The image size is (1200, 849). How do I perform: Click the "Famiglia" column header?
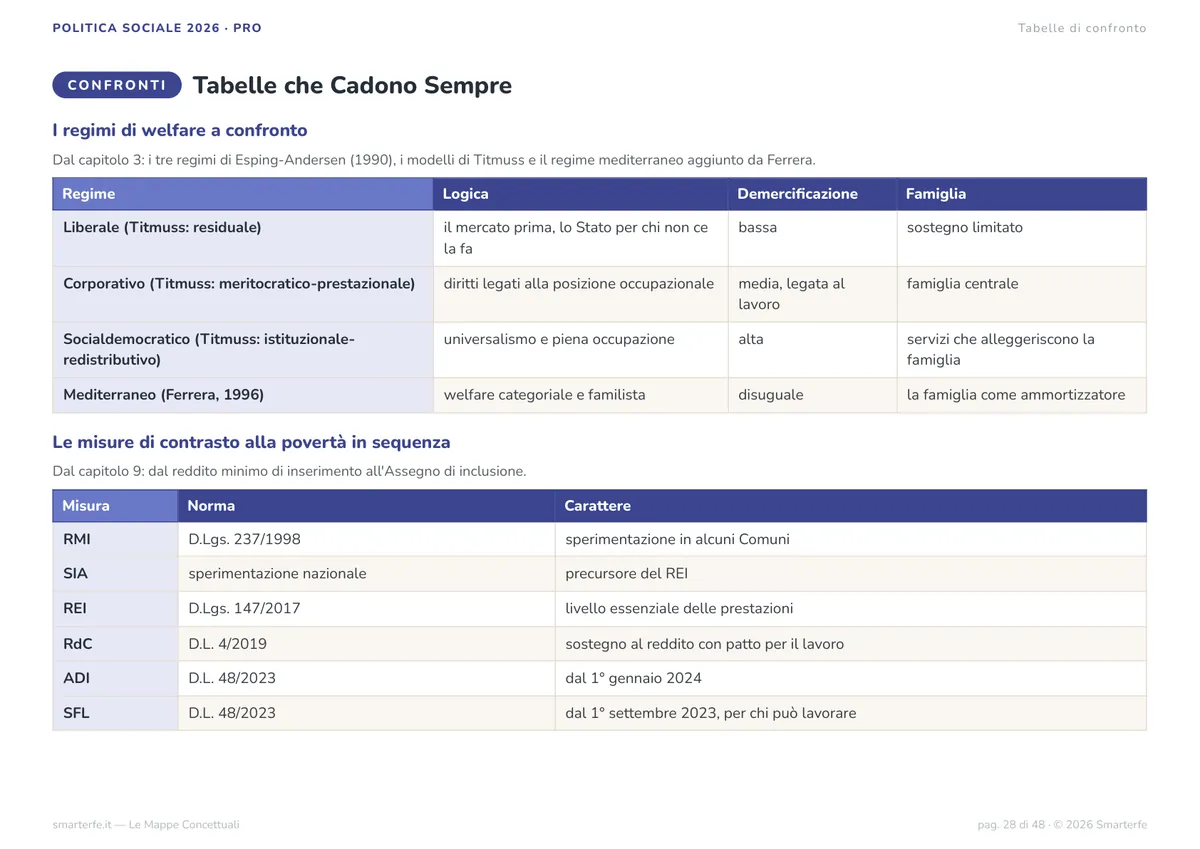click(x=1021, y=194)
